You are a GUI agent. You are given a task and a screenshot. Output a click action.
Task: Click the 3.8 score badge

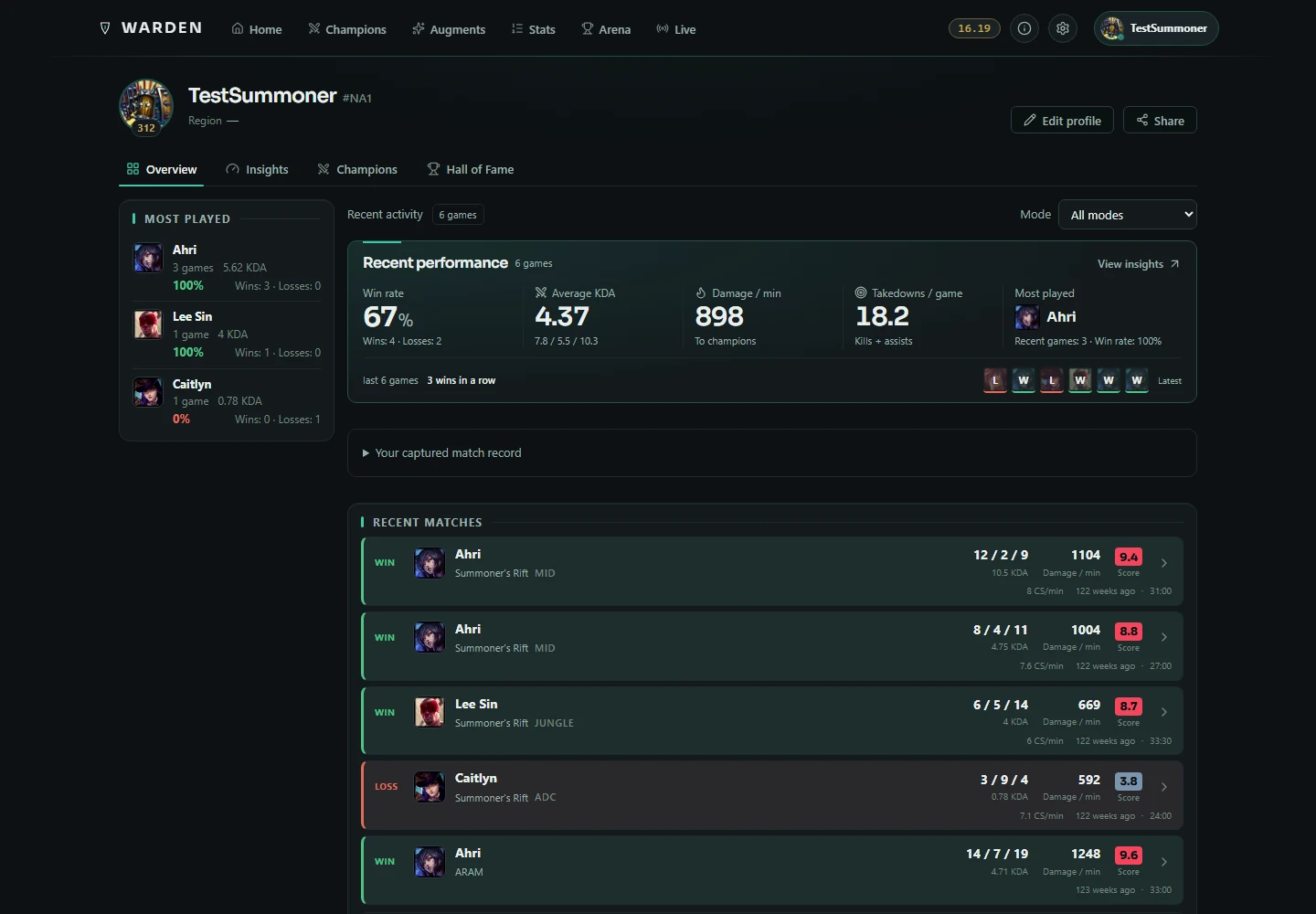point(1129,781)
